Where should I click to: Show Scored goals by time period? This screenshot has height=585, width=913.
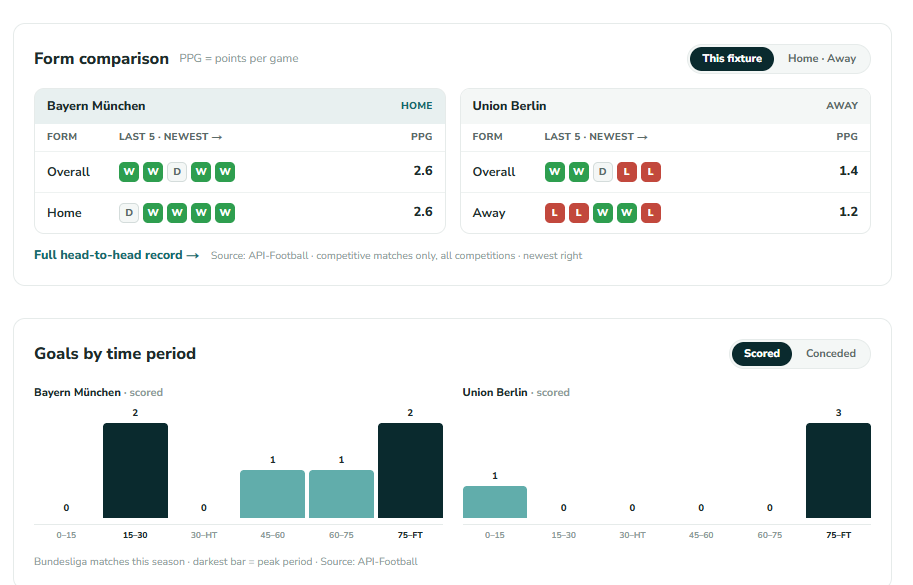click(x=761, y=354)
